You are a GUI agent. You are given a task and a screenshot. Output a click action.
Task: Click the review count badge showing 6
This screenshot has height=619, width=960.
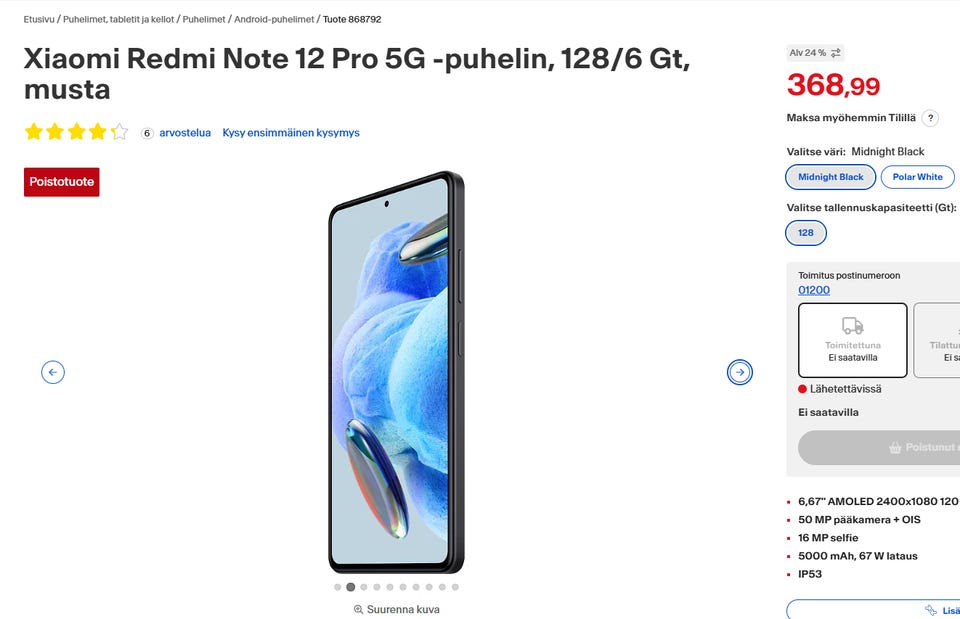(147, 133)
